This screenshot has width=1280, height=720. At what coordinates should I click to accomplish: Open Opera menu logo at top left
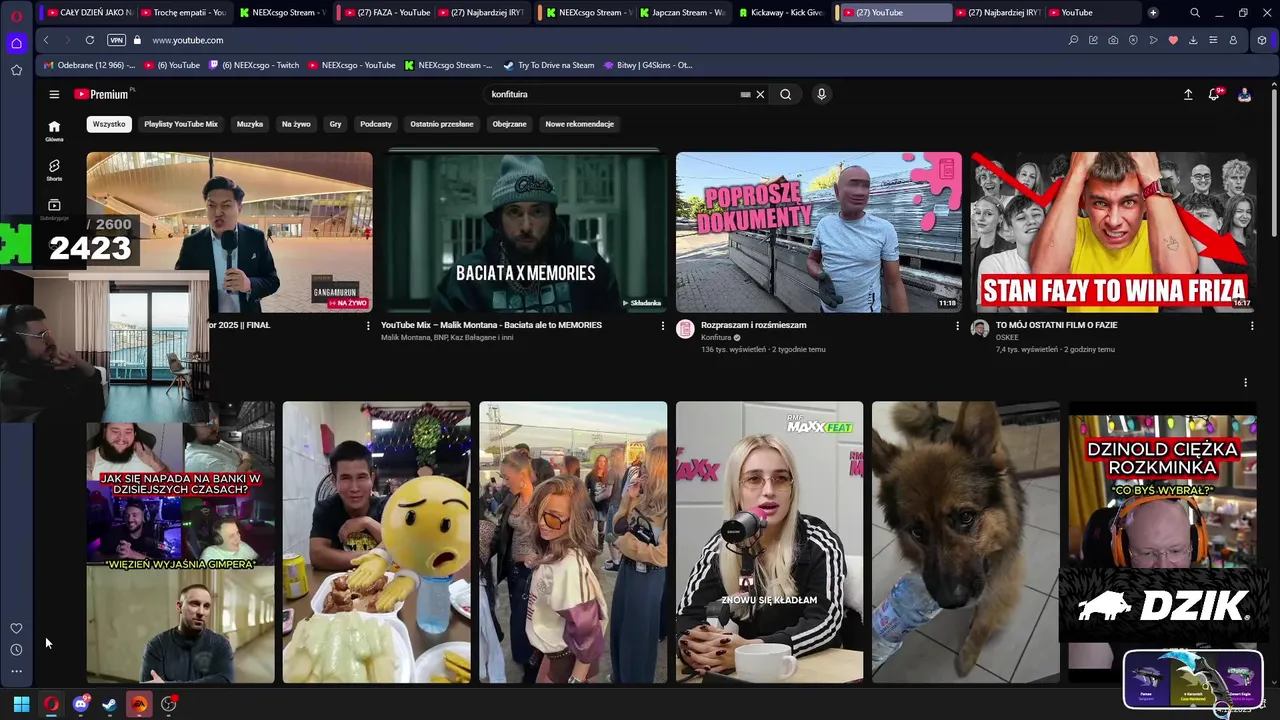(x=16, y=16)
